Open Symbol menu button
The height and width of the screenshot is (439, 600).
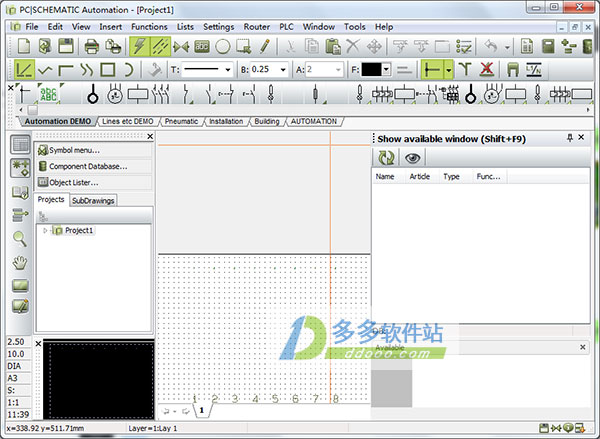click(x=93, y=150)
